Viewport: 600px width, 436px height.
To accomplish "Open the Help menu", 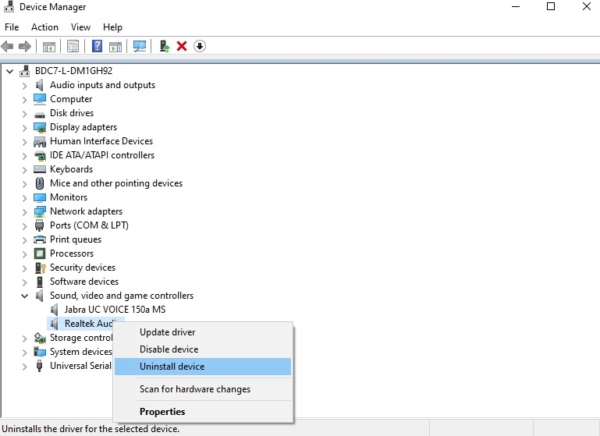I will [x=112, y=27].
